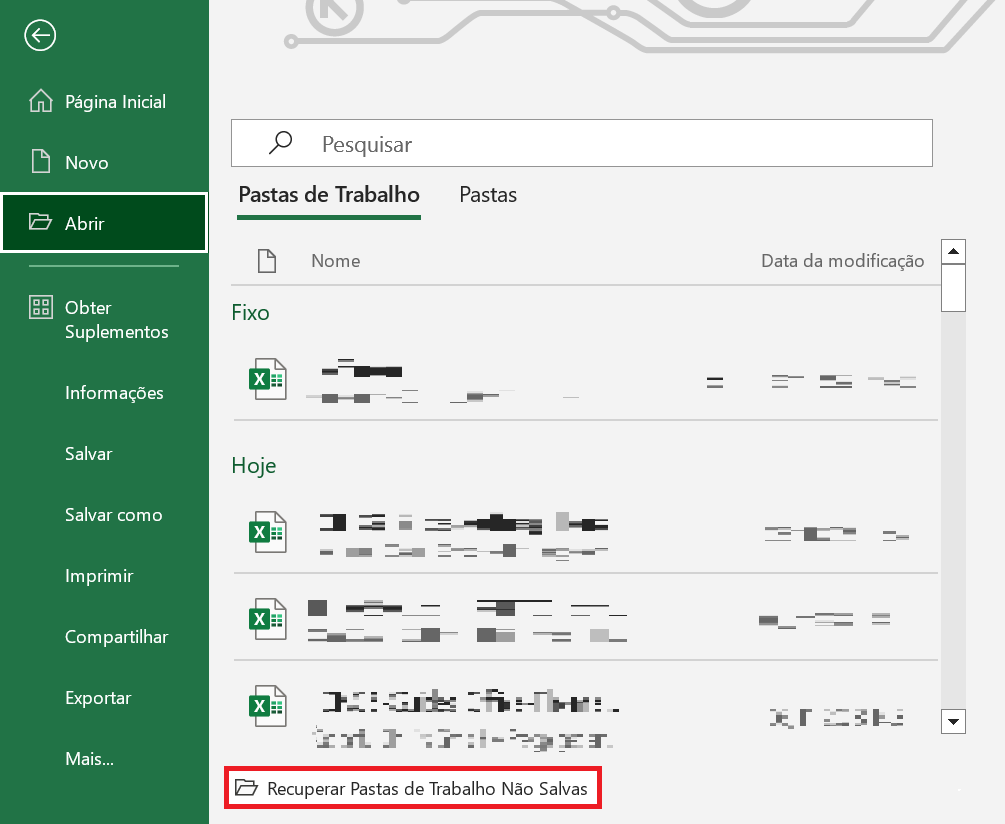
Task: Click the scroll up arrow of file list
Action: click(x=954, y=251)
